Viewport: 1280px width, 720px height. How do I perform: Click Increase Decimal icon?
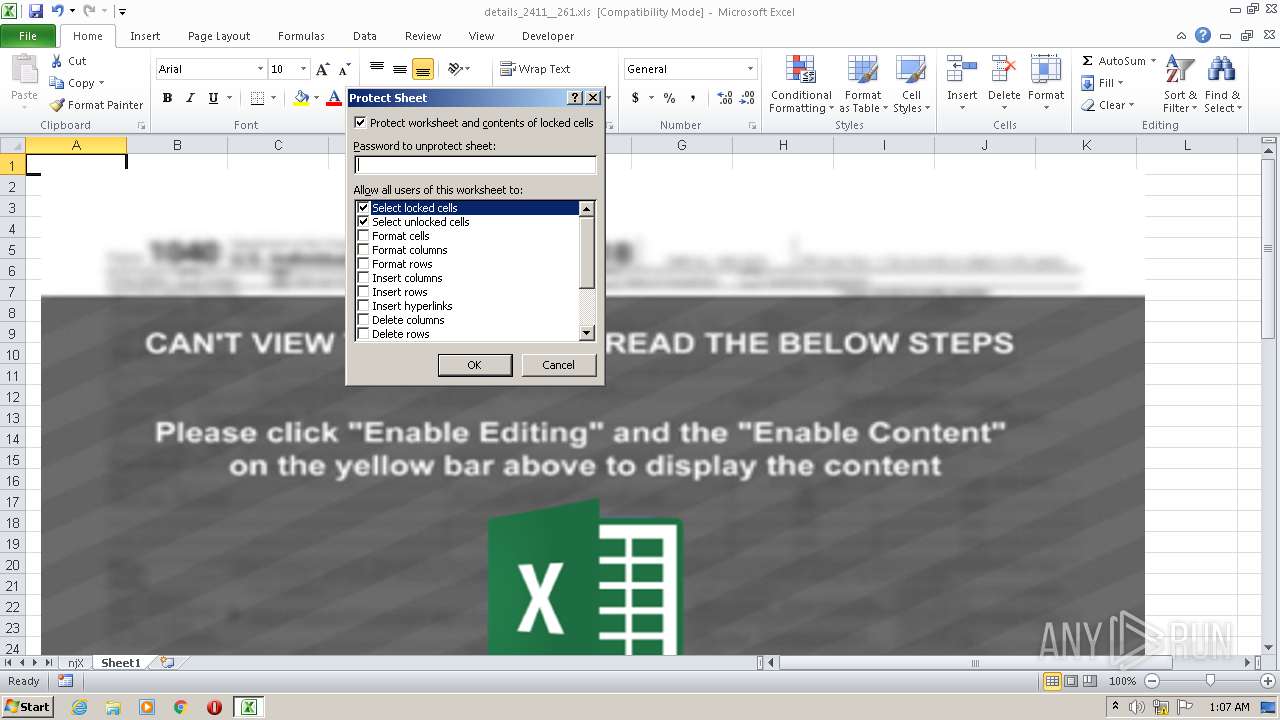(x=724, y=98)
